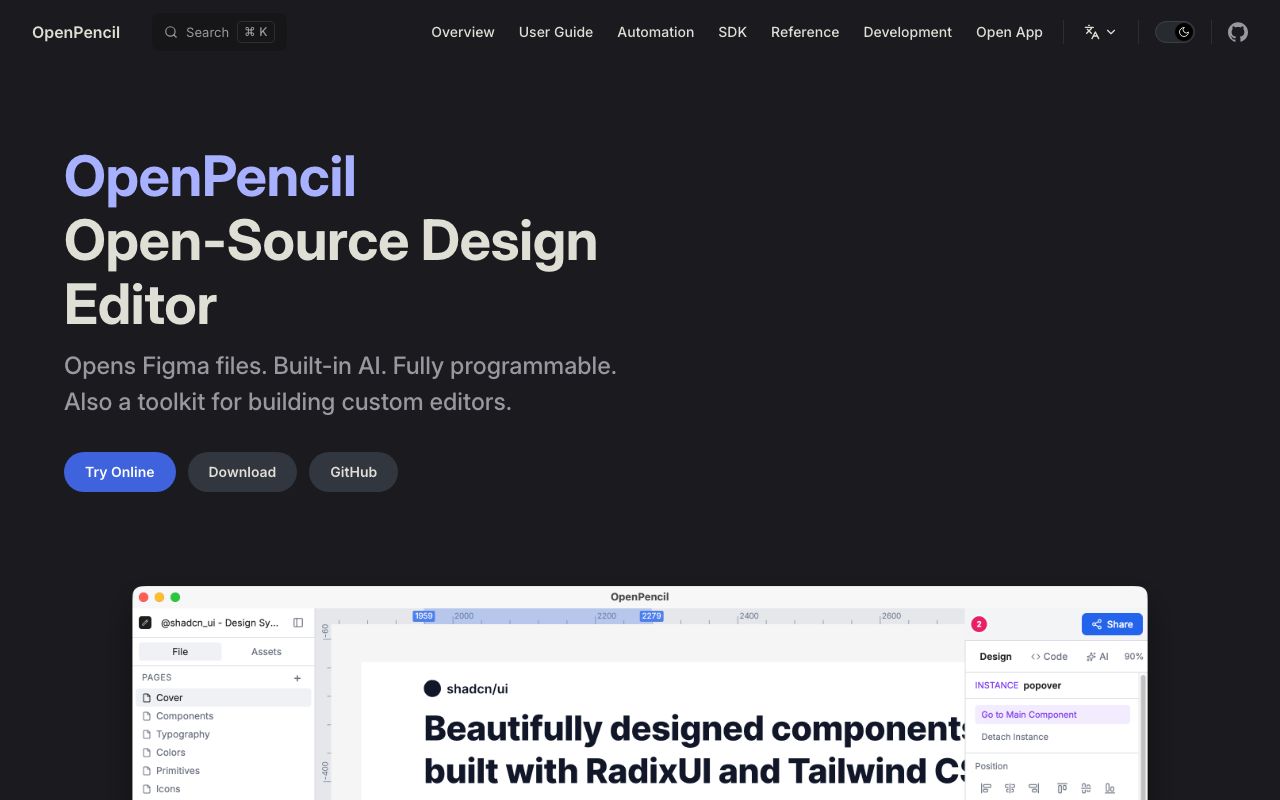The height and width of the screenshot is (800, 1280).
Task: Click Open App in the navigation
Action: [x=1009, y=32]
